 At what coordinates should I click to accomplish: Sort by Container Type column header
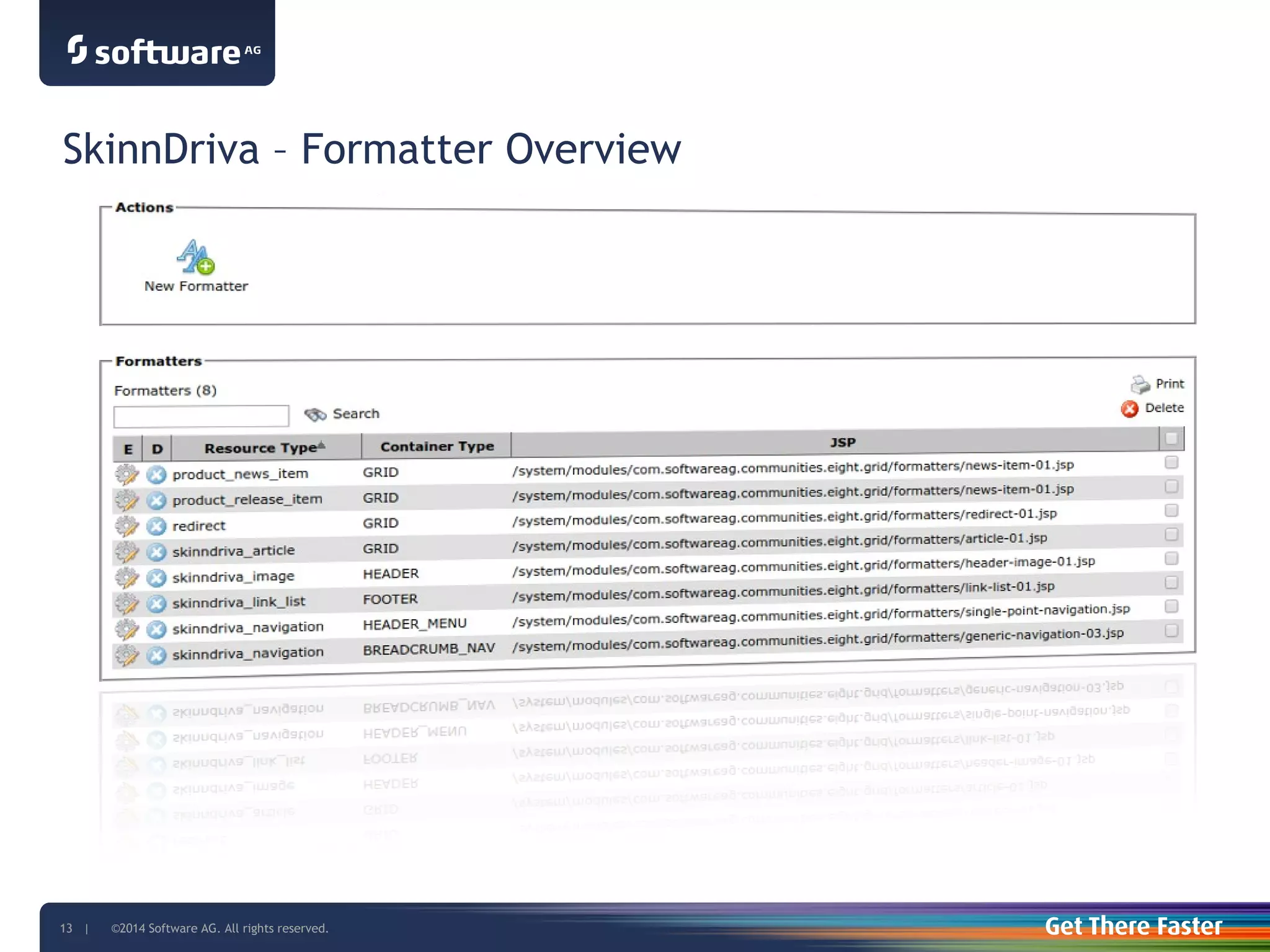pyautogui.click(x=437, y=446)
